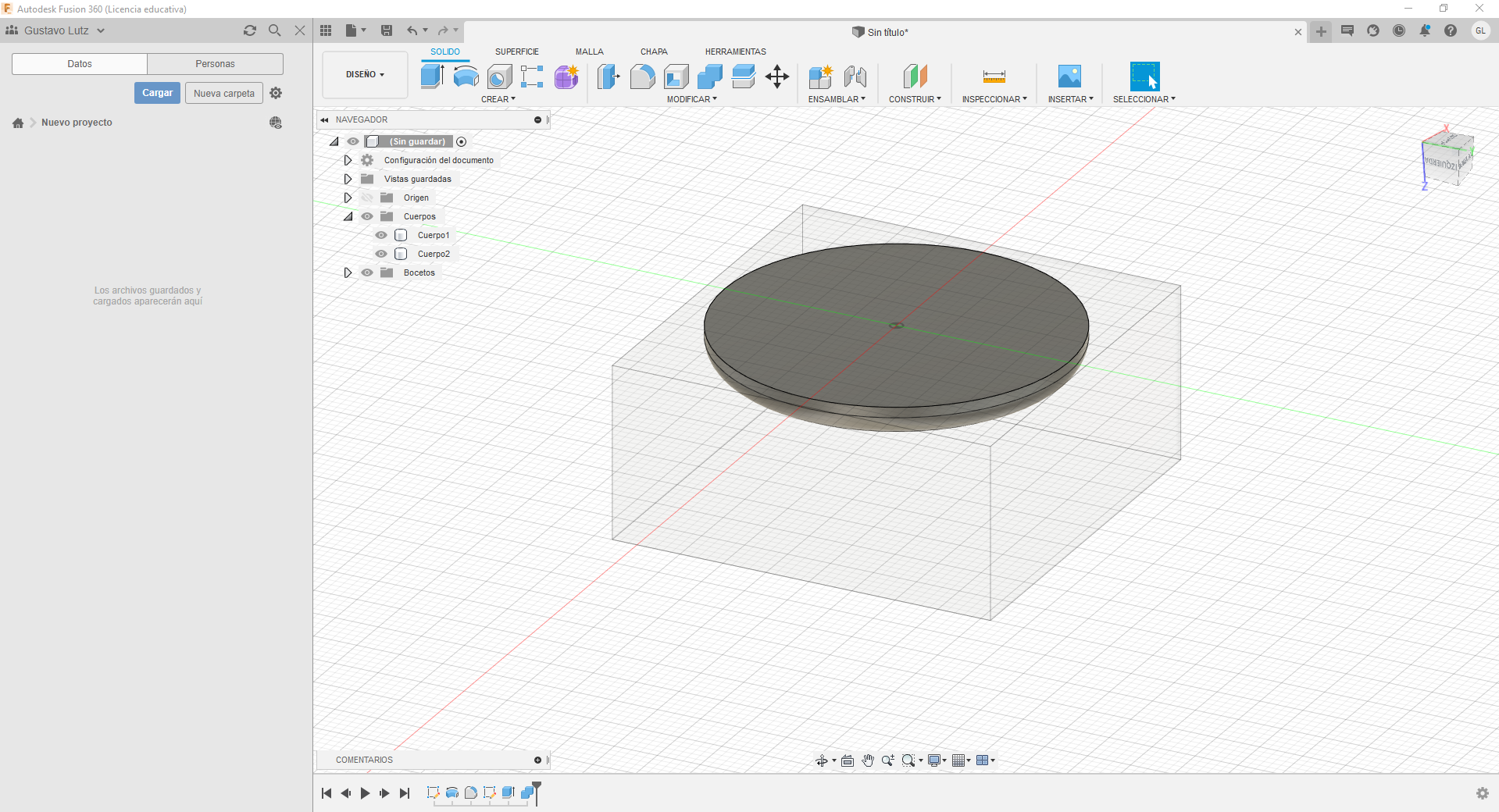The width and height of the screenshot is (1499, 812).
Task: Switch to the HERRAMIENTAS tab
Action: click(x=736, y=52)
